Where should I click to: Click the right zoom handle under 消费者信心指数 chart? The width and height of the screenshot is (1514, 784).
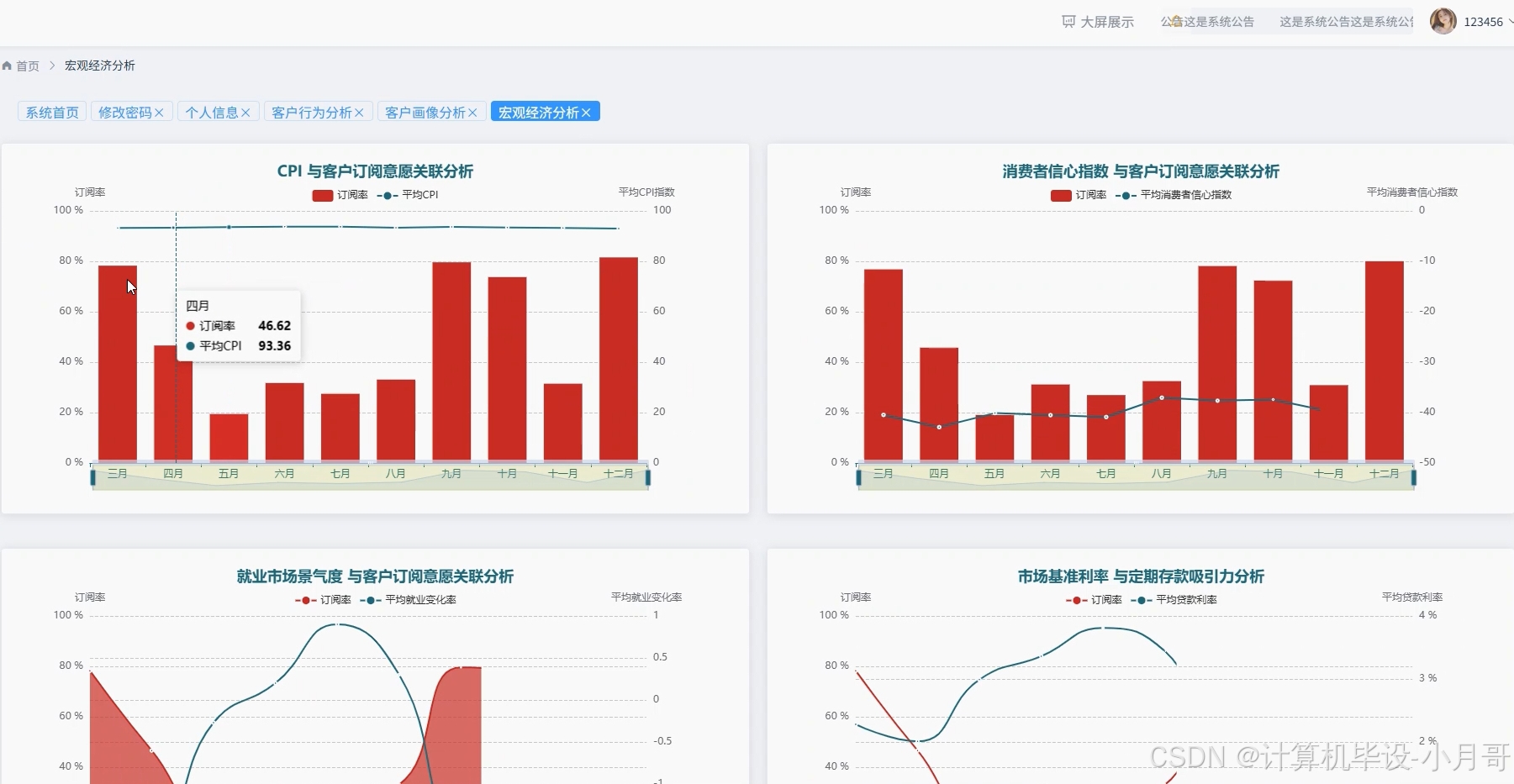pos(1414,478)
